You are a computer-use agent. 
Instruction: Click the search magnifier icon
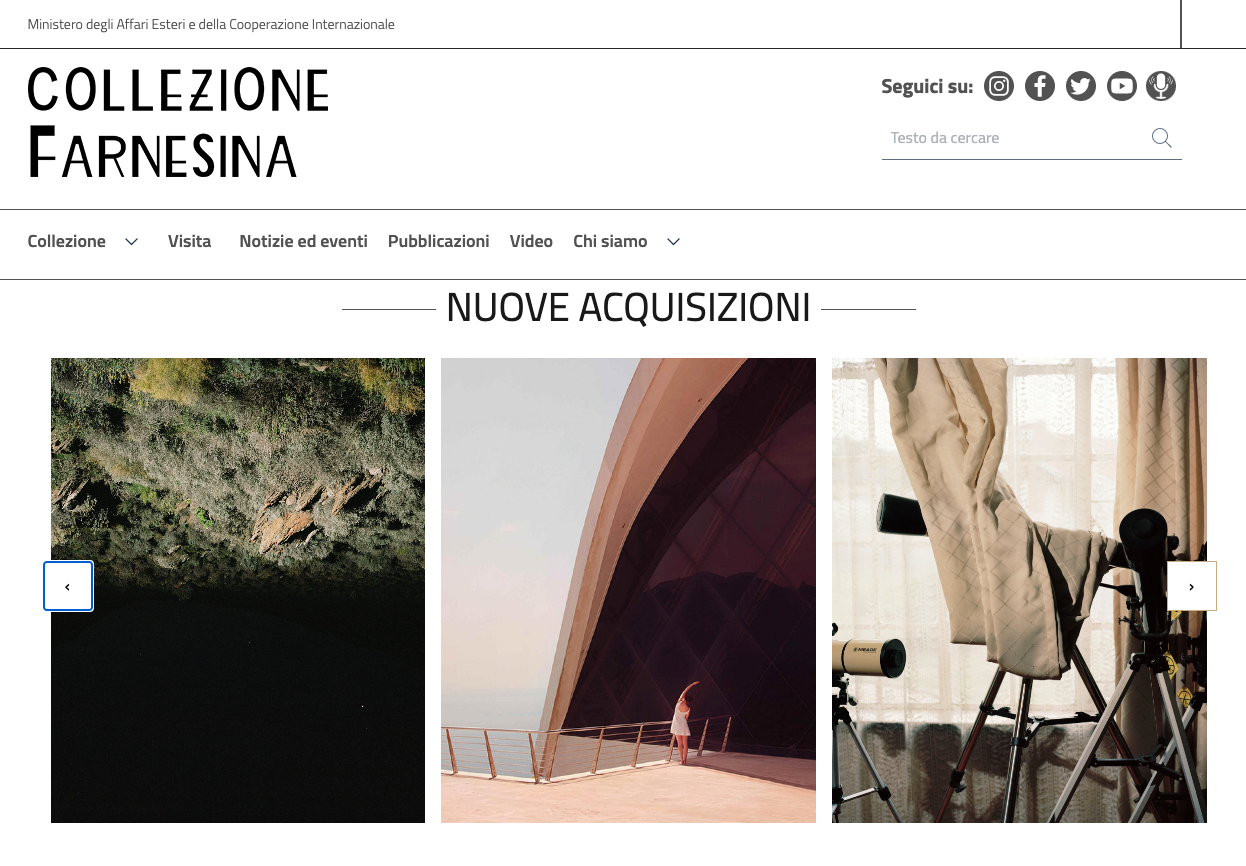tap(1161, 138)
